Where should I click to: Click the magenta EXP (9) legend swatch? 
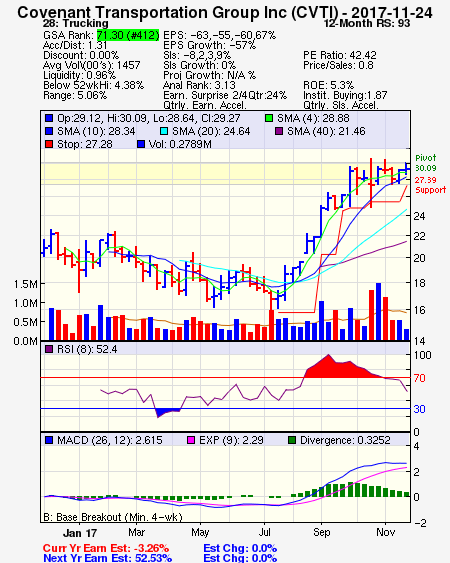pyautogui.click(x=191, y=440)
